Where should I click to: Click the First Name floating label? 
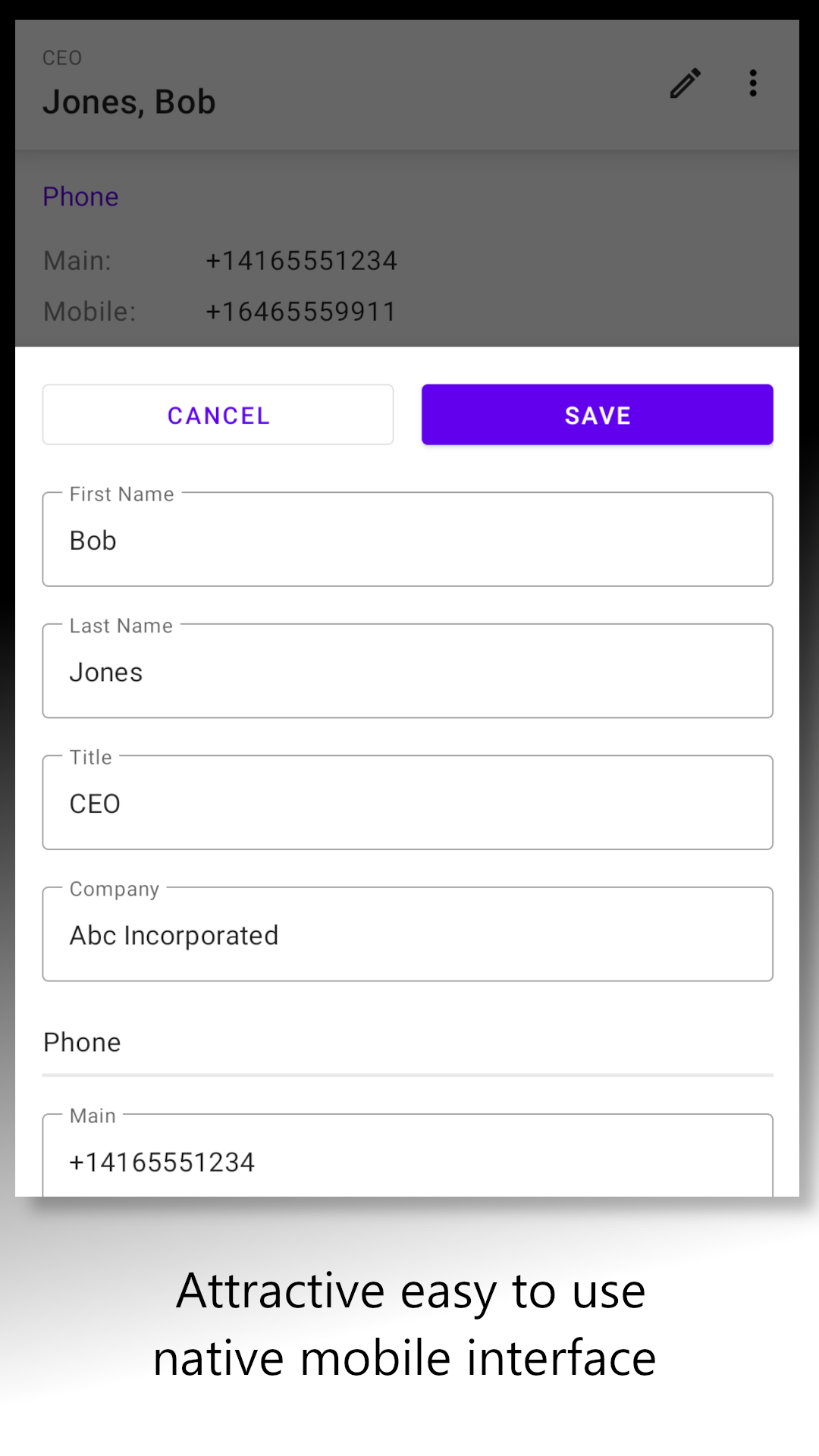[x=121, y=494]
